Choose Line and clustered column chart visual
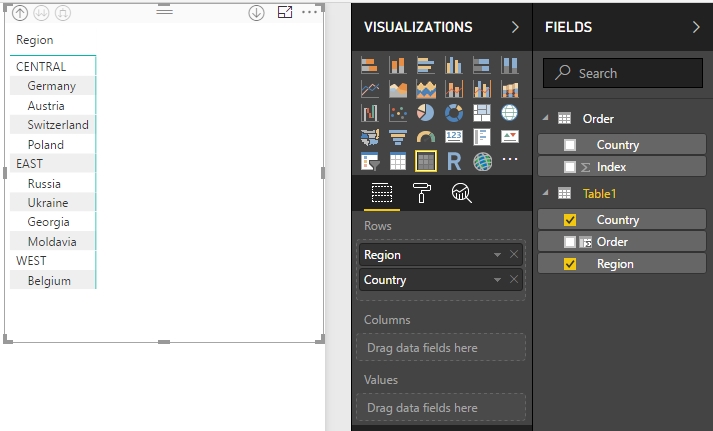713x431 pixels. (482, 89)
